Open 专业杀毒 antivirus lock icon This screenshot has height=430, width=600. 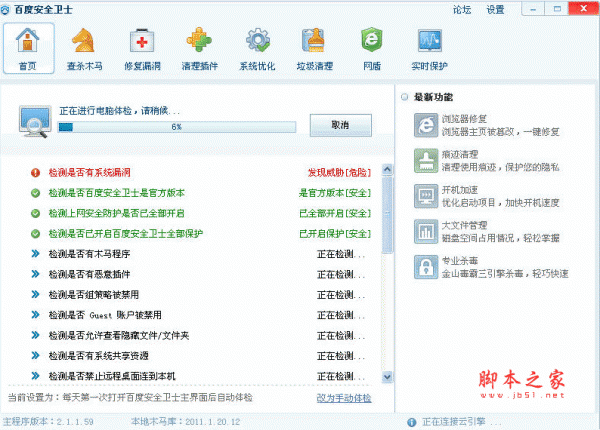pos(426,267)
